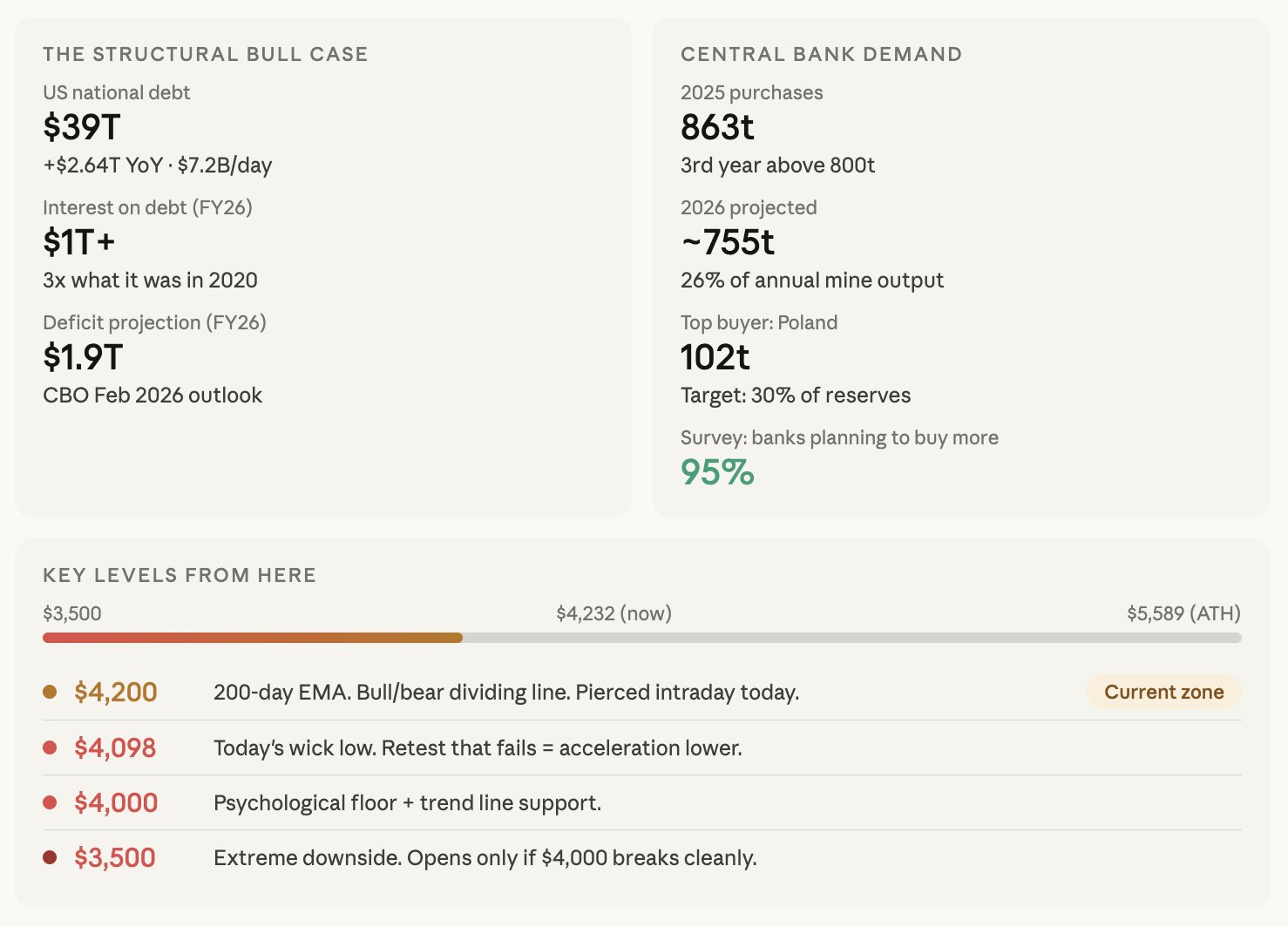Click the ~755t 2026 projected figure

click(728, 242)
